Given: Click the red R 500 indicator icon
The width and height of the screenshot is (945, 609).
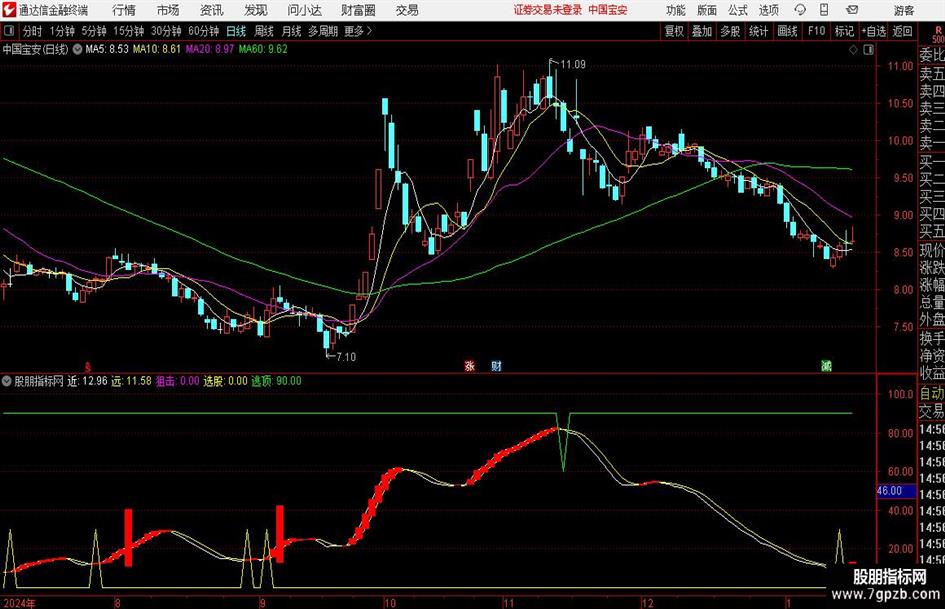Looking at the screenshot, I should [x=938, y=34].
